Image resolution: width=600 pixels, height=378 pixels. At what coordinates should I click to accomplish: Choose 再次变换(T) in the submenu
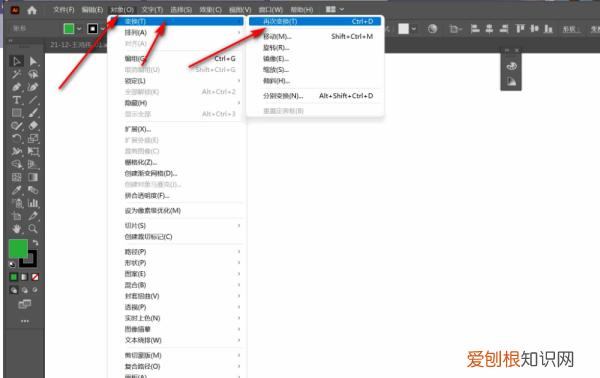tap(315, 21)
